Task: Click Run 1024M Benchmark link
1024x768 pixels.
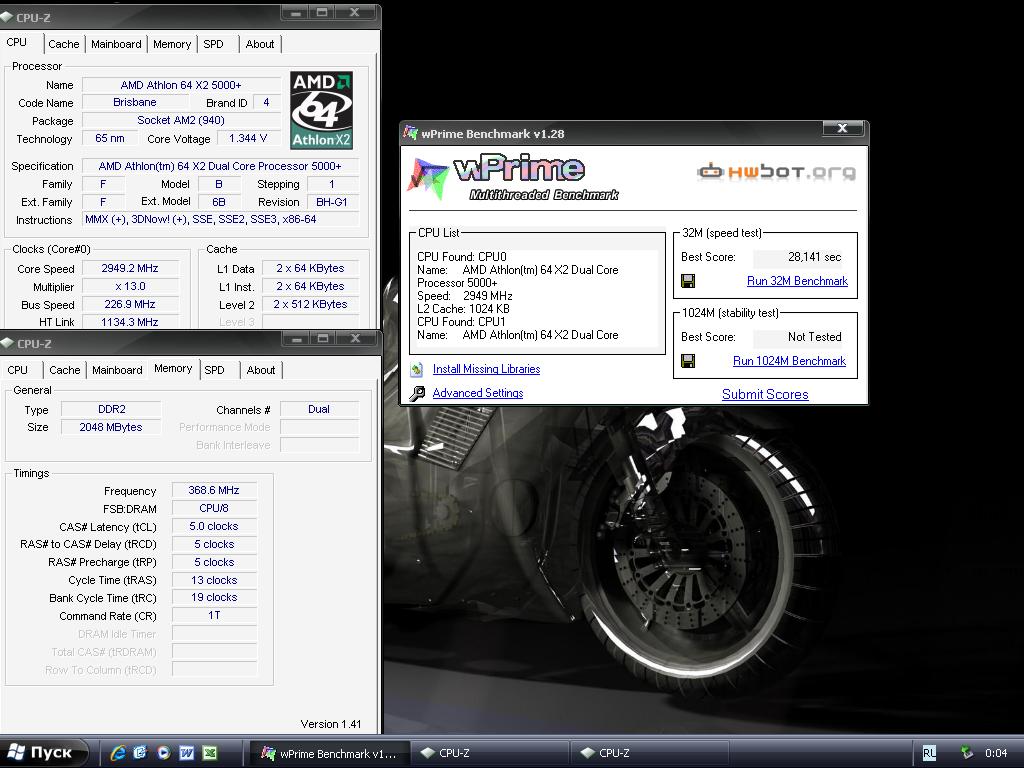Action: point(790,360)
